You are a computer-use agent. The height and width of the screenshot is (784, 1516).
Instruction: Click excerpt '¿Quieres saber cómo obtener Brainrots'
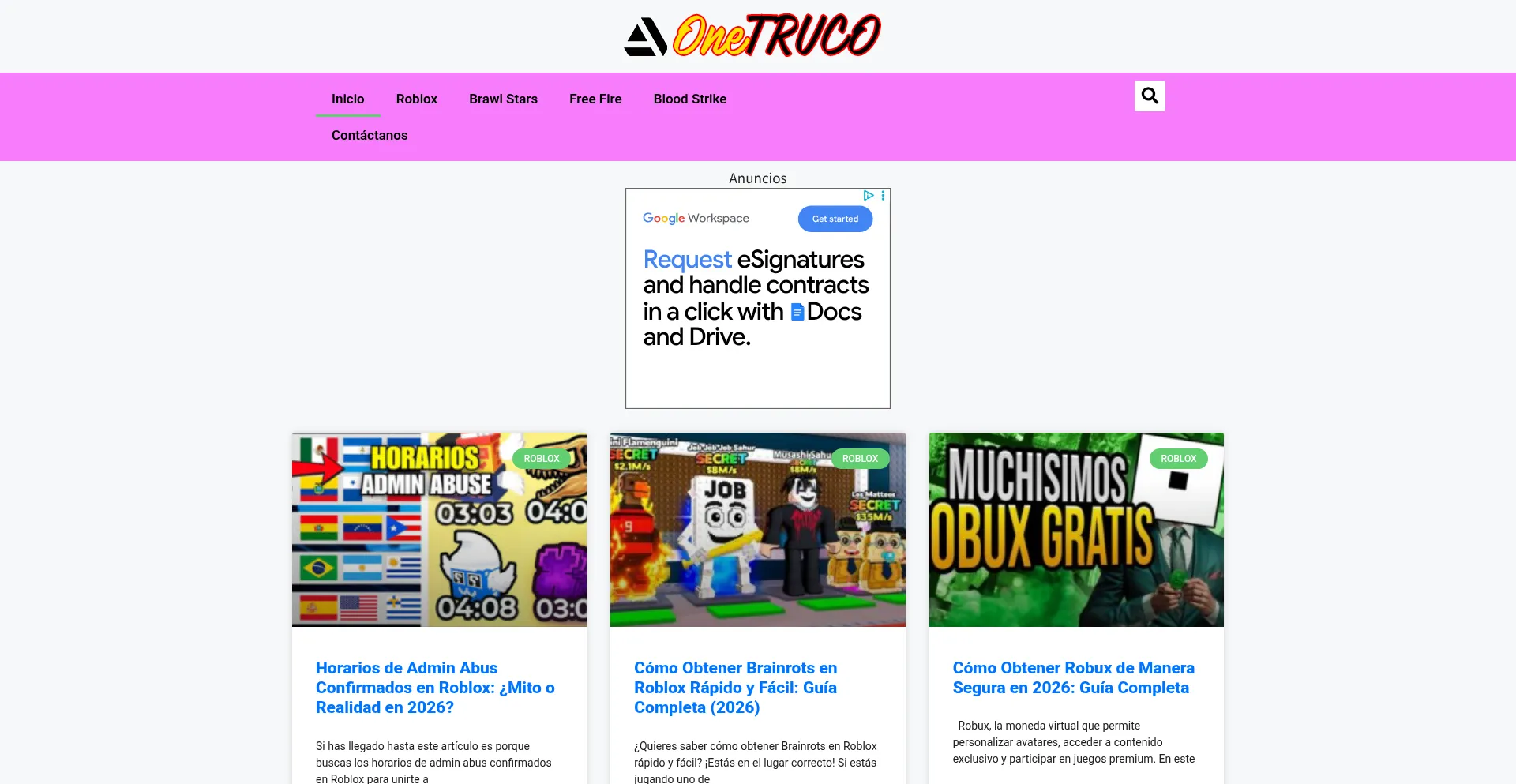click(x=756, y=763)
